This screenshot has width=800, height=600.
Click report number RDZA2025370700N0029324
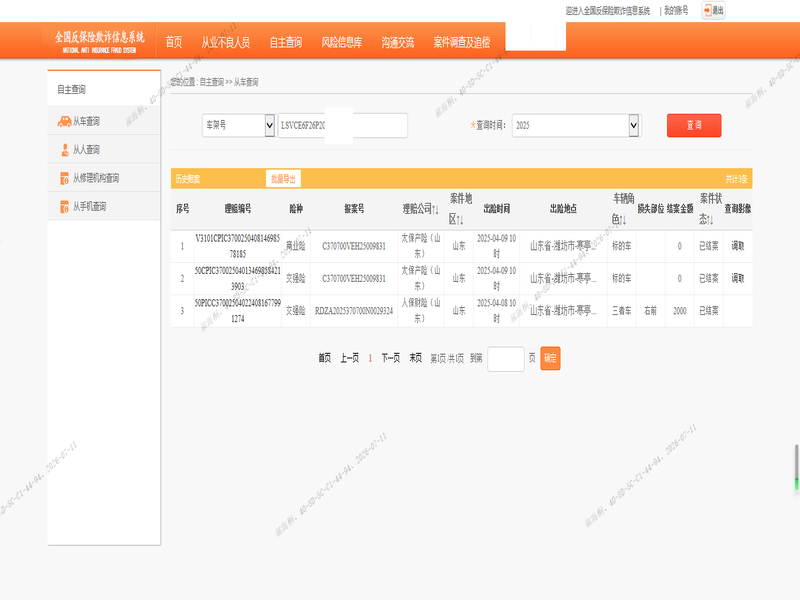tap(354, 310)
